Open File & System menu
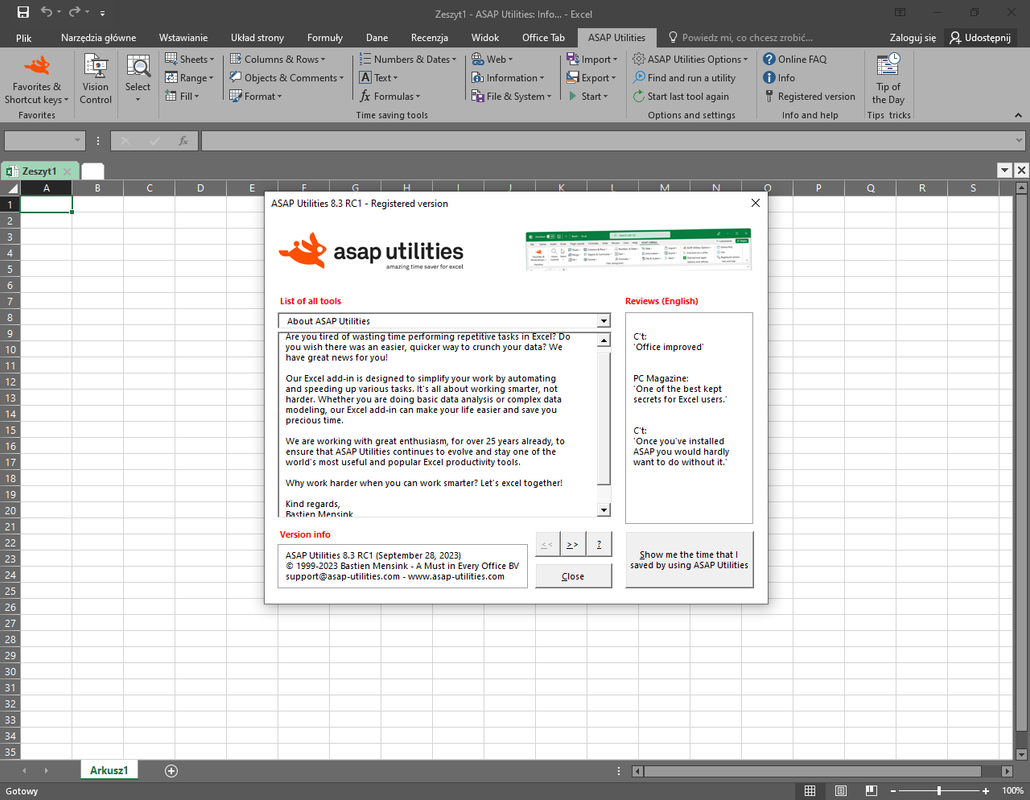Screen dimensions: 1030x800 coord(512,96)
